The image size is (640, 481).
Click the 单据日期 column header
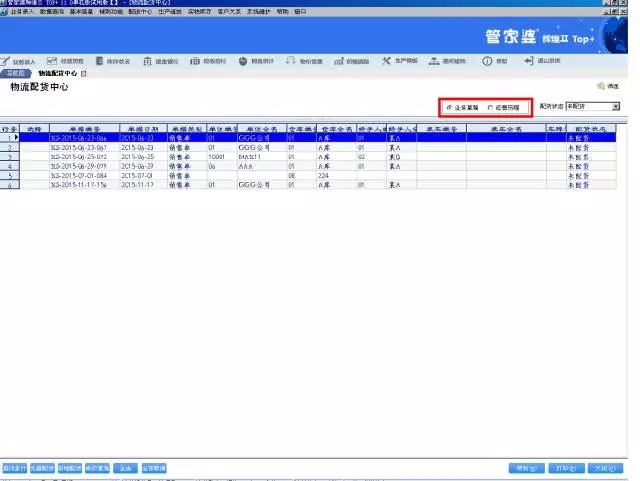pos(142,129)
